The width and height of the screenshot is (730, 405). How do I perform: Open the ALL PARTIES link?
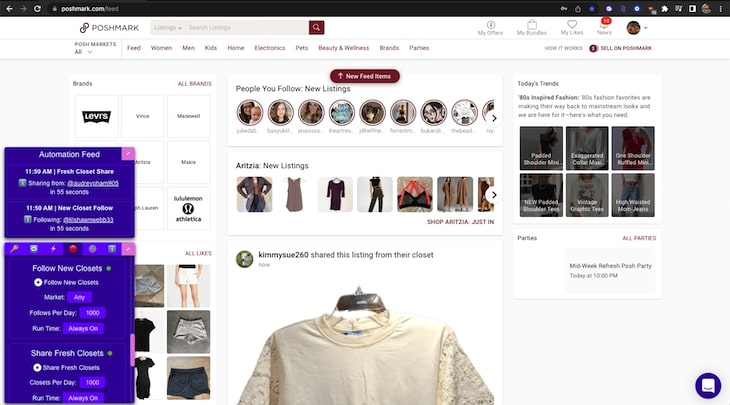click(639, 238)
